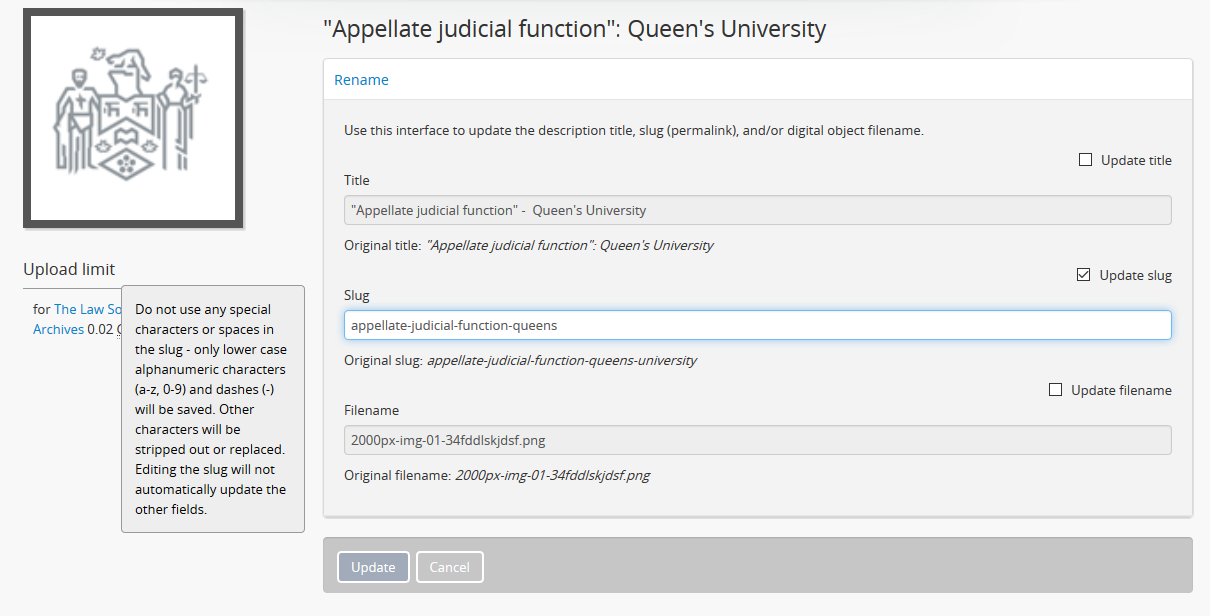Uncheck the Update slug checkbox
1210x616 pixels.
click(1083, 275)
